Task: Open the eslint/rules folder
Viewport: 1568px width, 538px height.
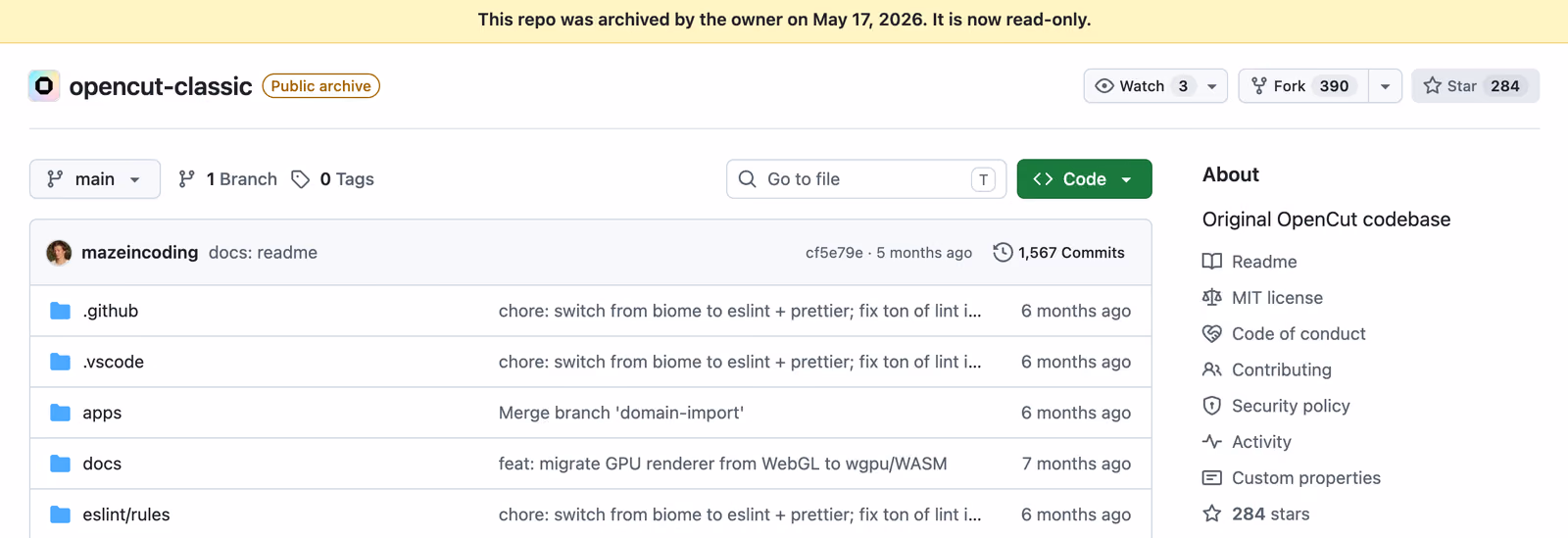Action: tap(126, 514)
